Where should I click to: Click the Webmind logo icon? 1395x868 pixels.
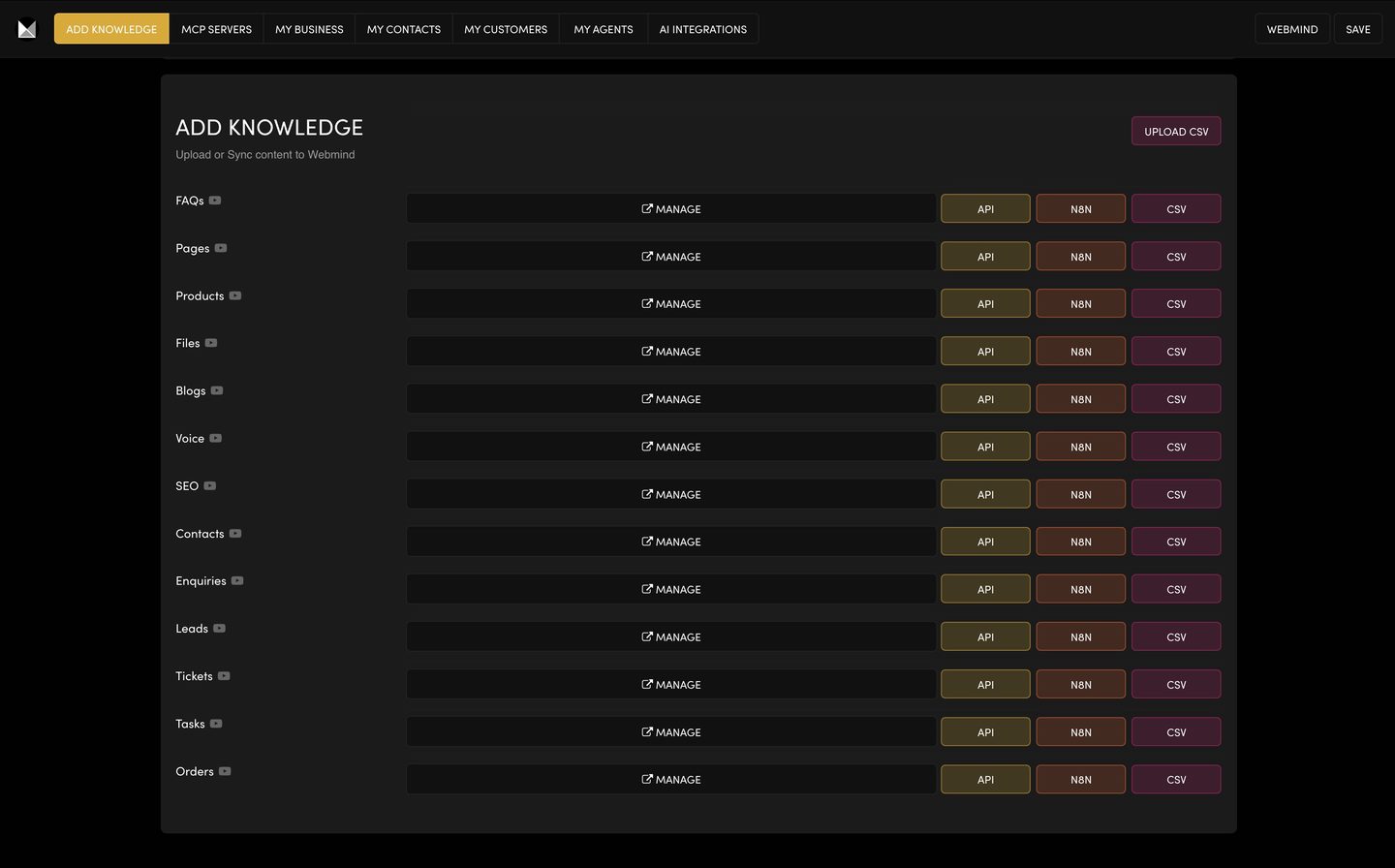tap(27, 29)
